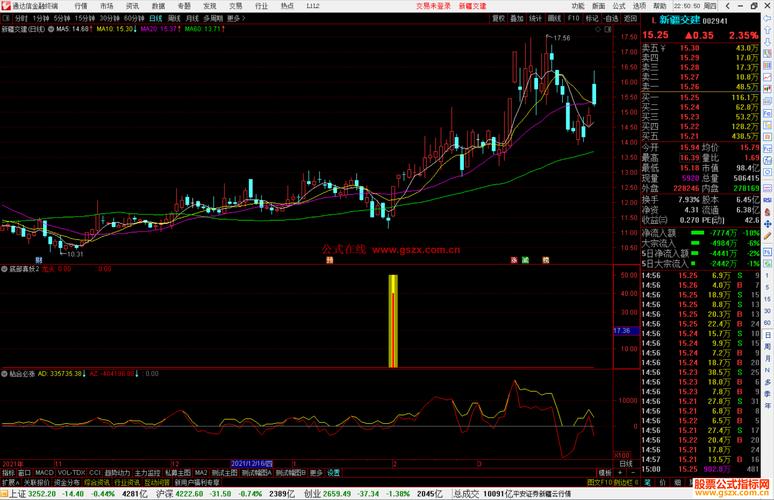
Task: Select the 30分钟 period
Action: (x=110, y=18)
